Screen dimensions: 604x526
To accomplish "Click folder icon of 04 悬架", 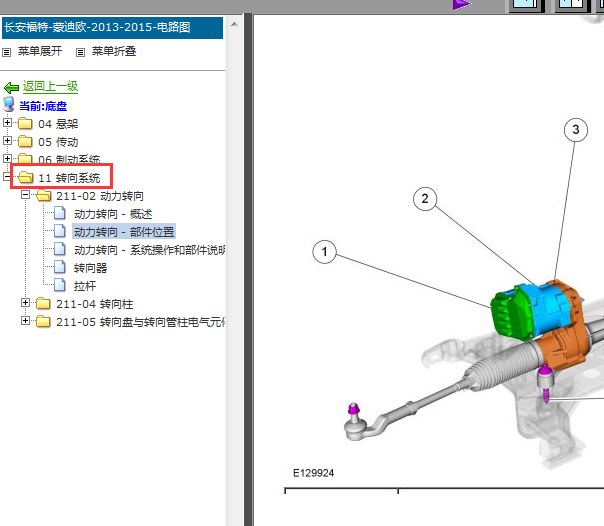I will [25, 124].
